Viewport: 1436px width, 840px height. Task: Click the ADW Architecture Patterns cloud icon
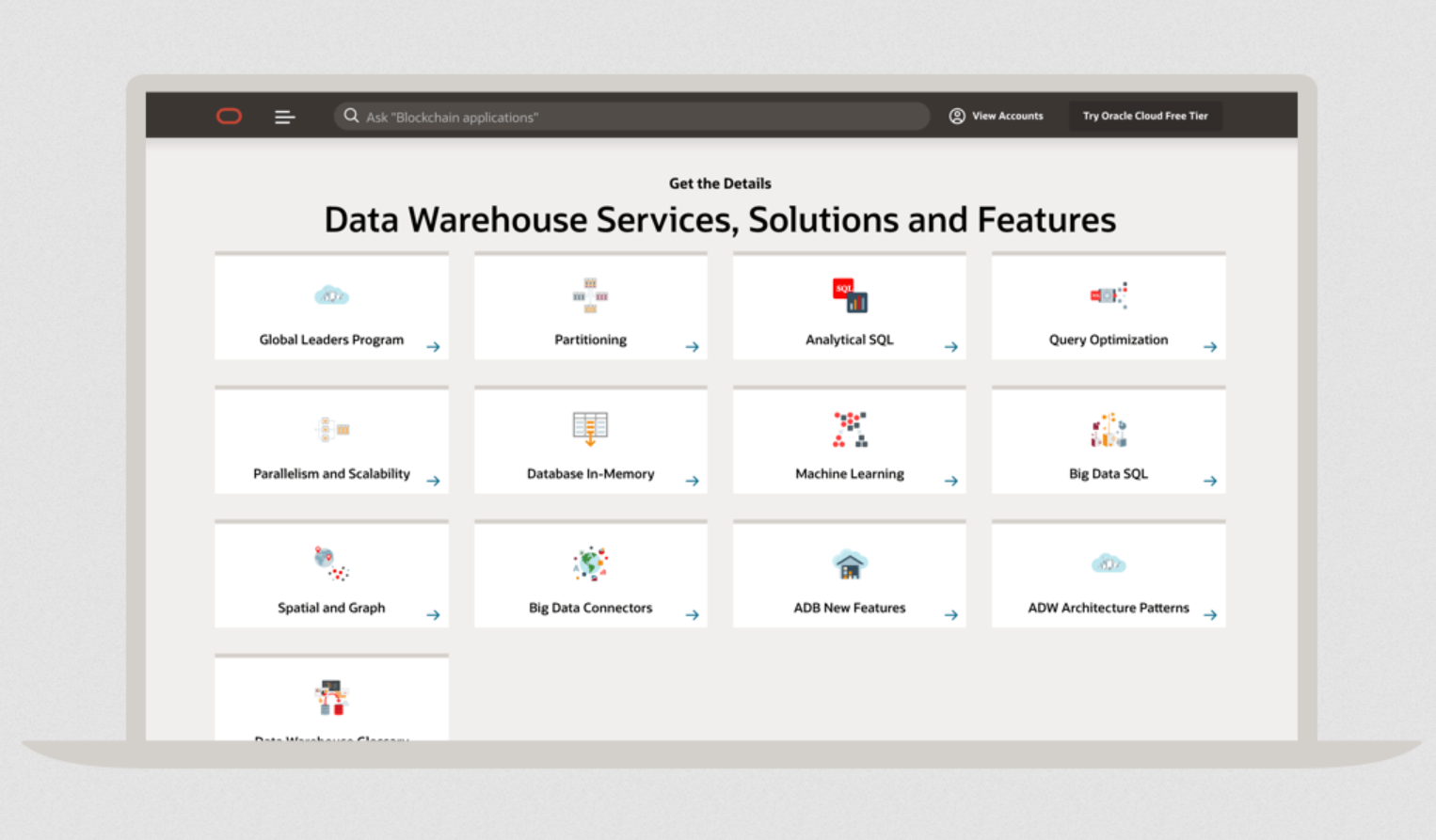point(1109,563)
